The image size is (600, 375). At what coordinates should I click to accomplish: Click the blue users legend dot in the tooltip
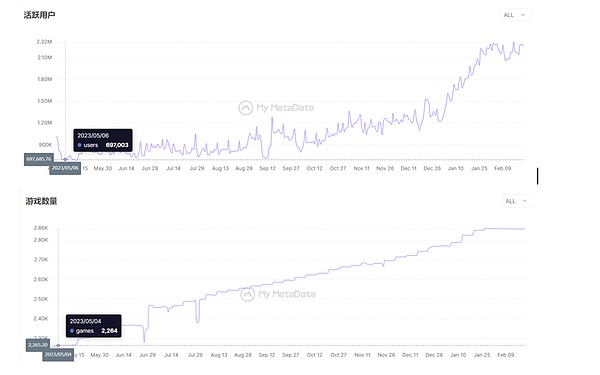80,145
